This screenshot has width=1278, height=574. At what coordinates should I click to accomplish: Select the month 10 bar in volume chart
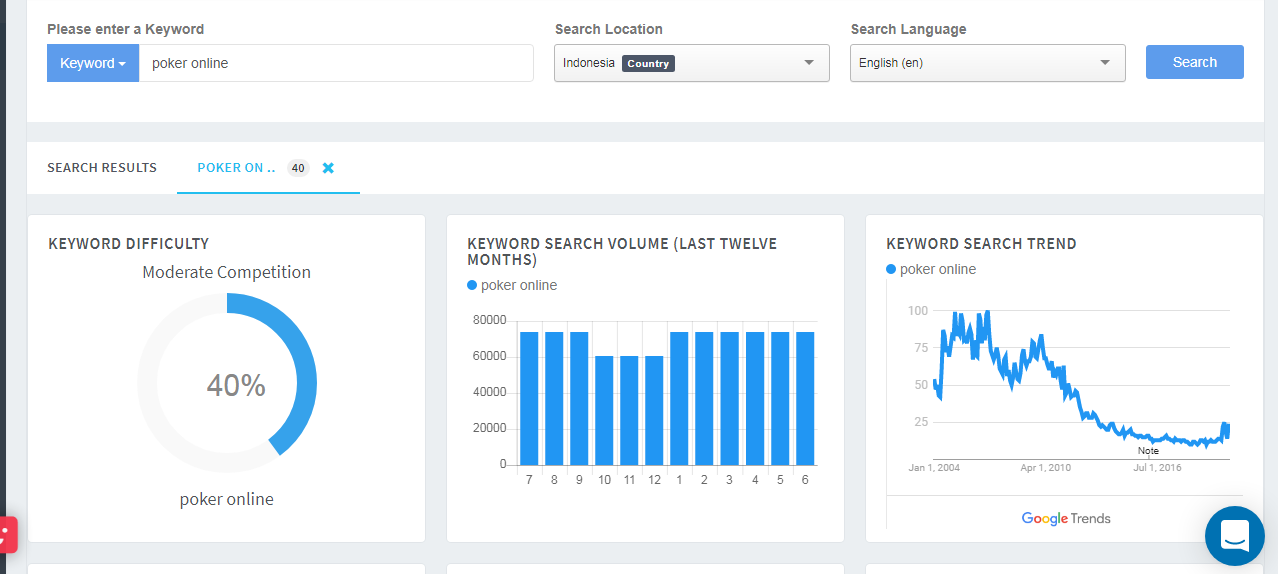pyautogui.click(x=604, y=410)
